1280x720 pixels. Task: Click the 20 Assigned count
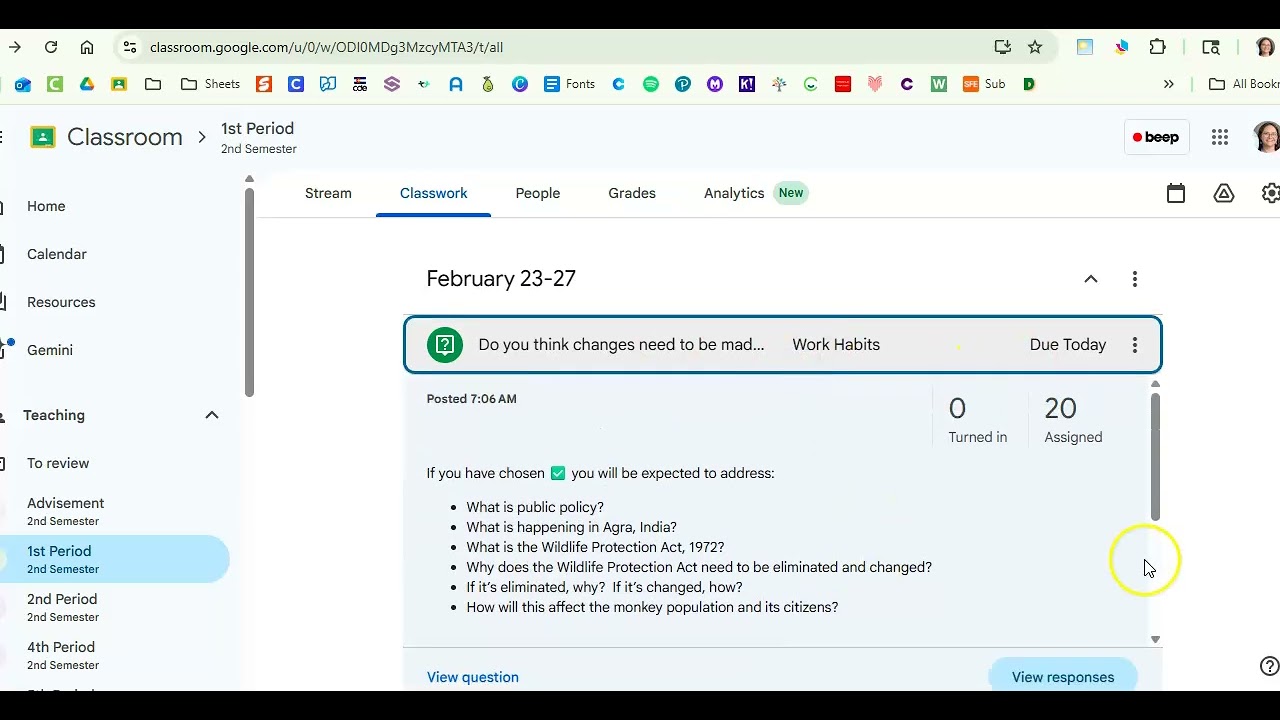(x=1073, y=419)
